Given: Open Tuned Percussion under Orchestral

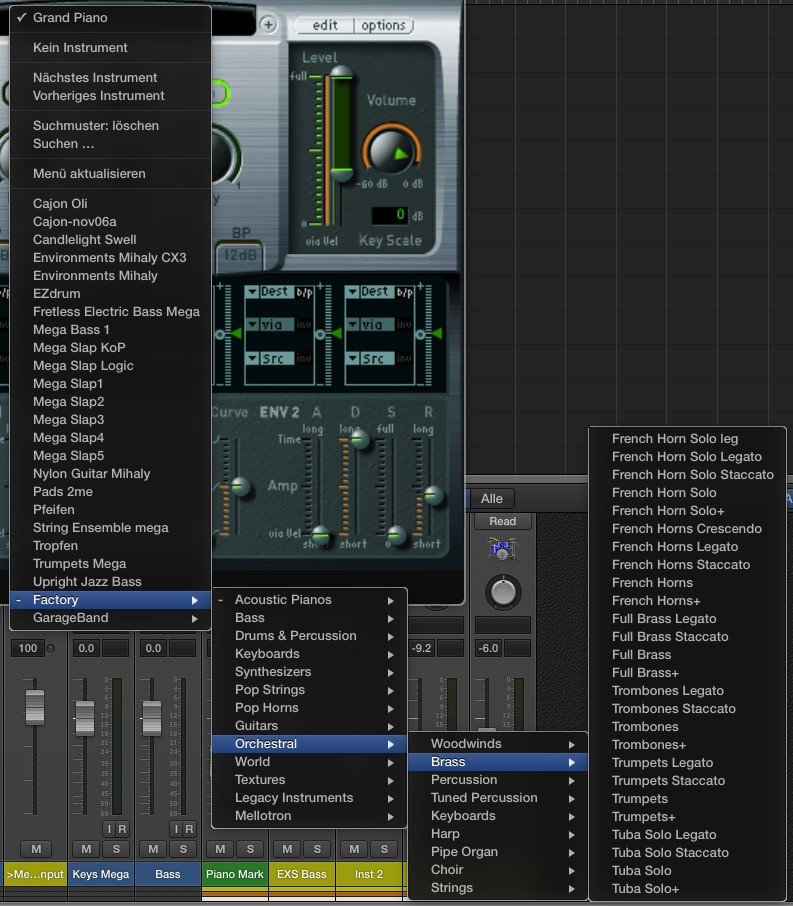Looking at the screenshot, I should (498, 797).
